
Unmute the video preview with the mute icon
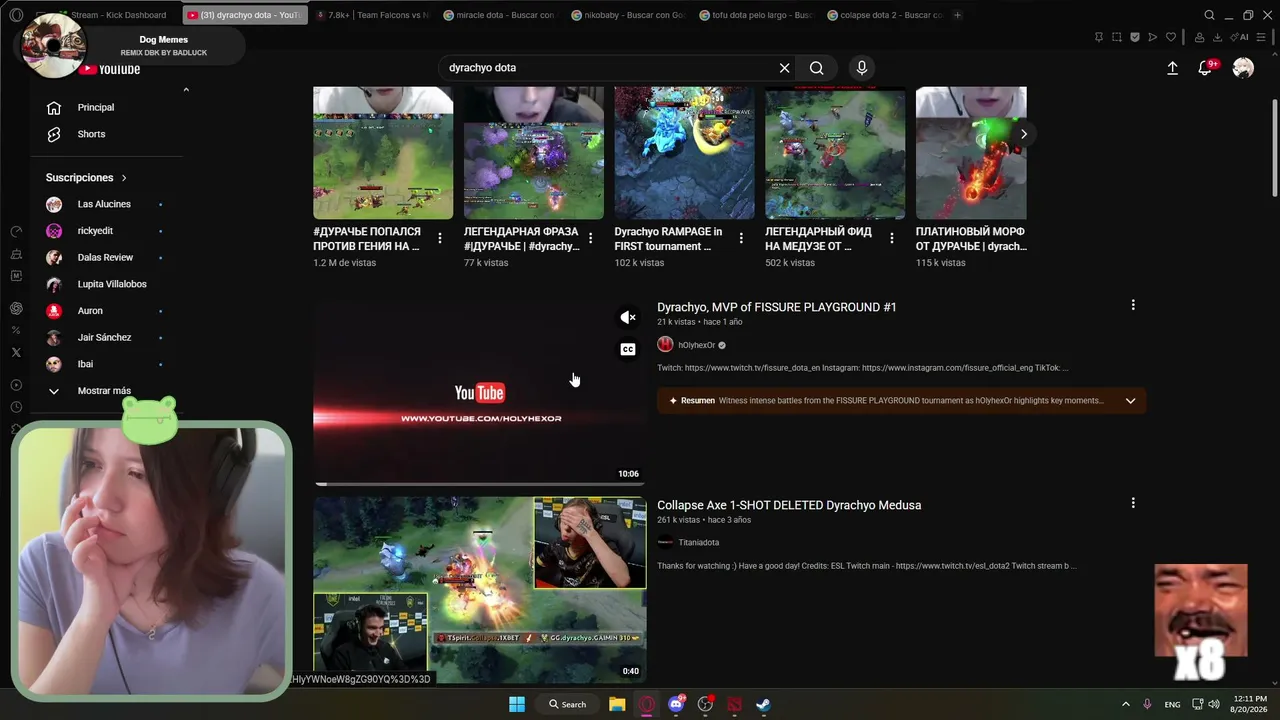[628, 318]
